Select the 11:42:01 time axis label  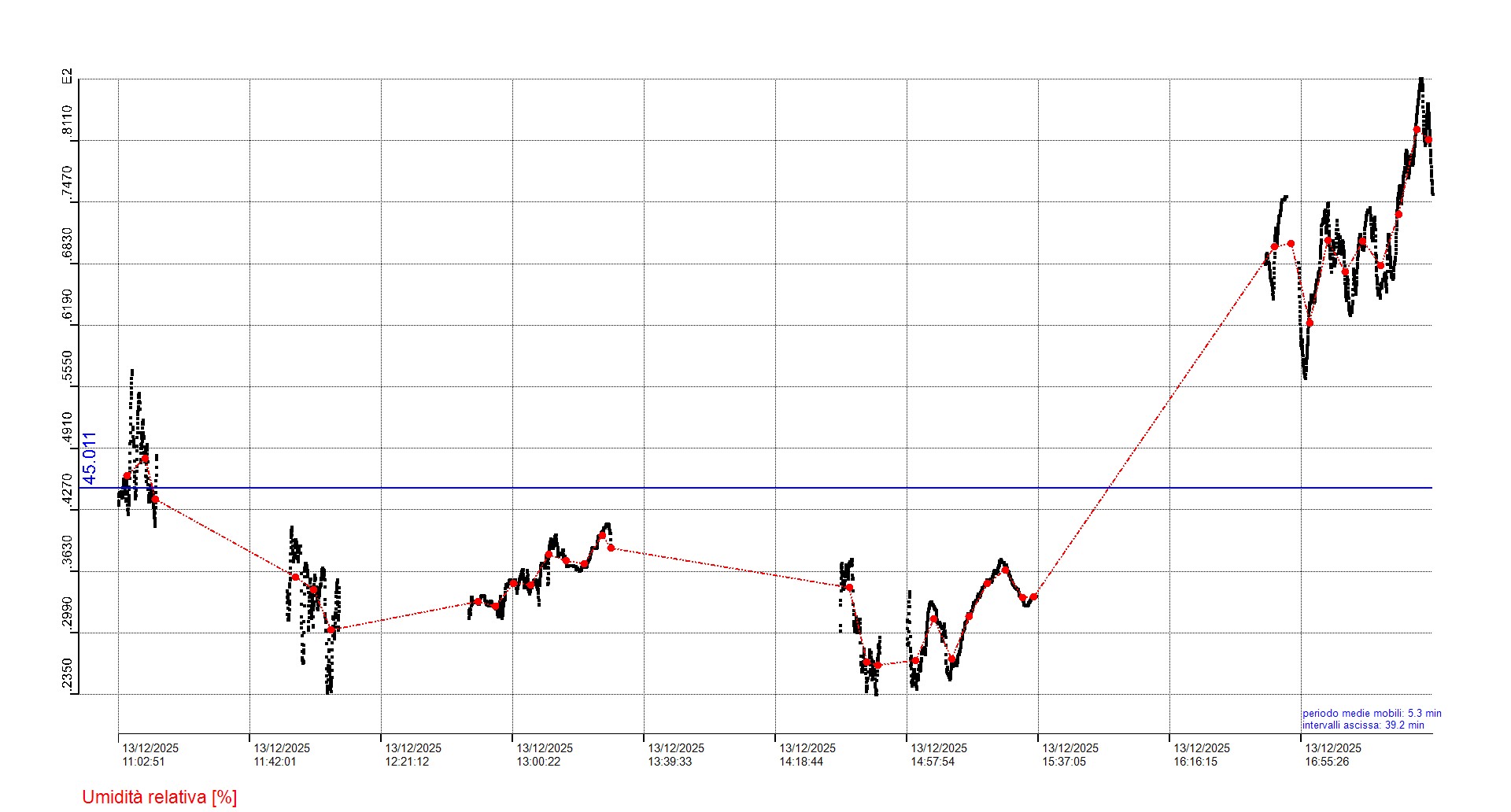pos(275,762)
